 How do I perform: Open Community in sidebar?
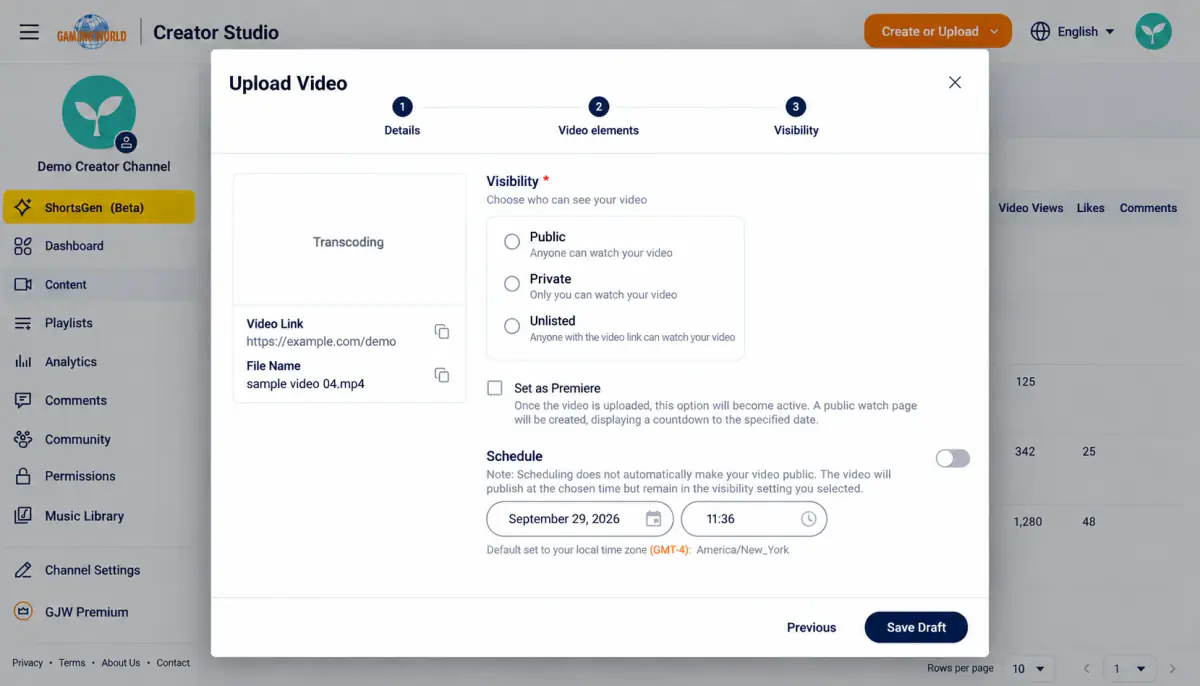[x=98, y=439]
